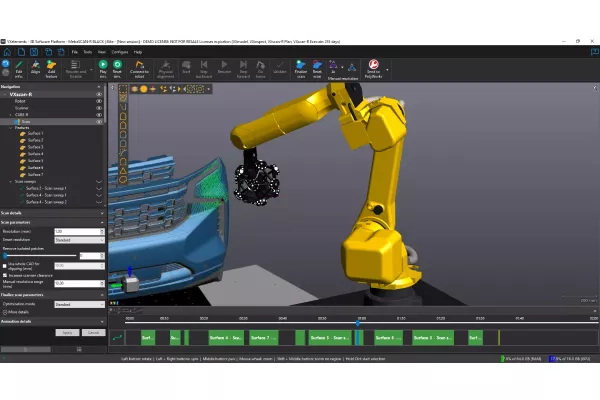Open the Smart resolution dropdown
Screen dimensions: 600x400
[x=79, y=240]
